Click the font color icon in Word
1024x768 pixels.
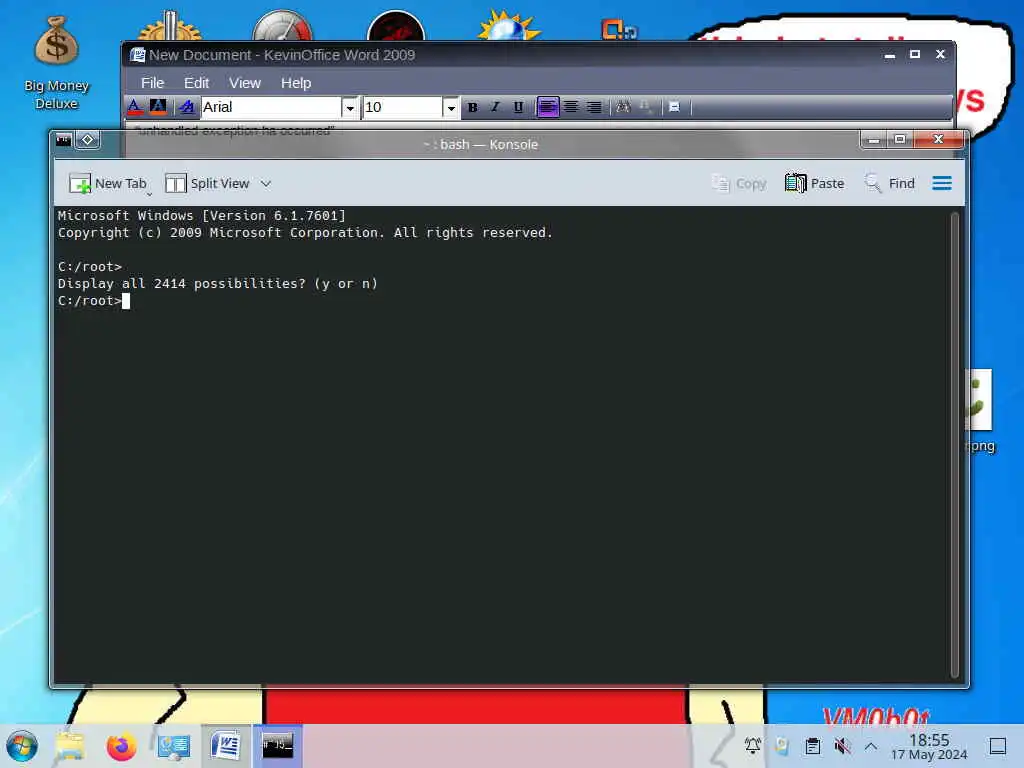[134, 107]
